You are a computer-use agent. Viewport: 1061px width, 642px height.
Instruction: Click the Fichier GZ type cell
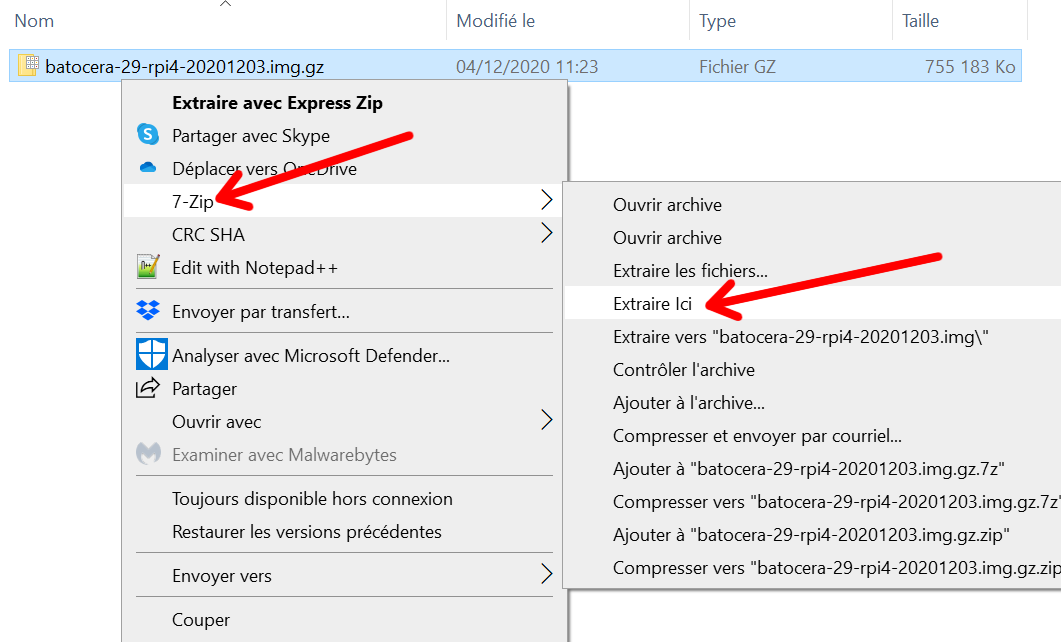[x=738, y=67]
